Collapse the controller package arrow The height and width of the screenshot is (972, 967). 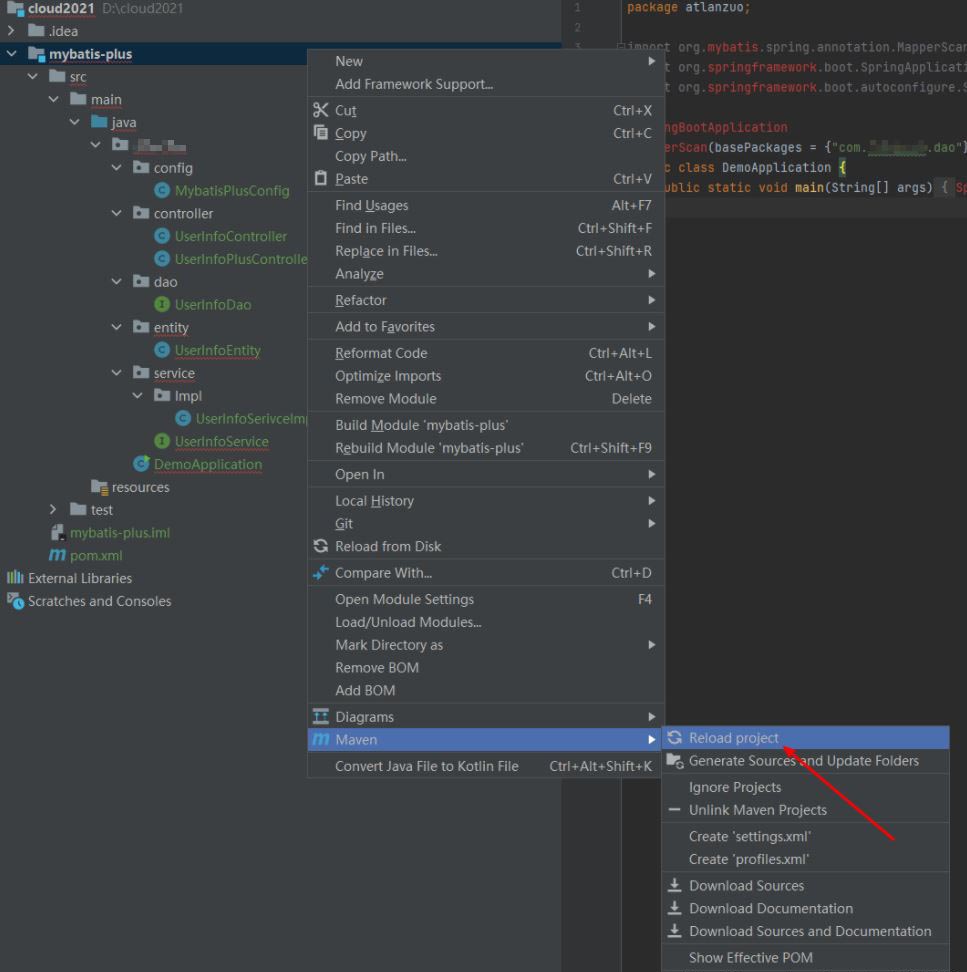[117, 213]
